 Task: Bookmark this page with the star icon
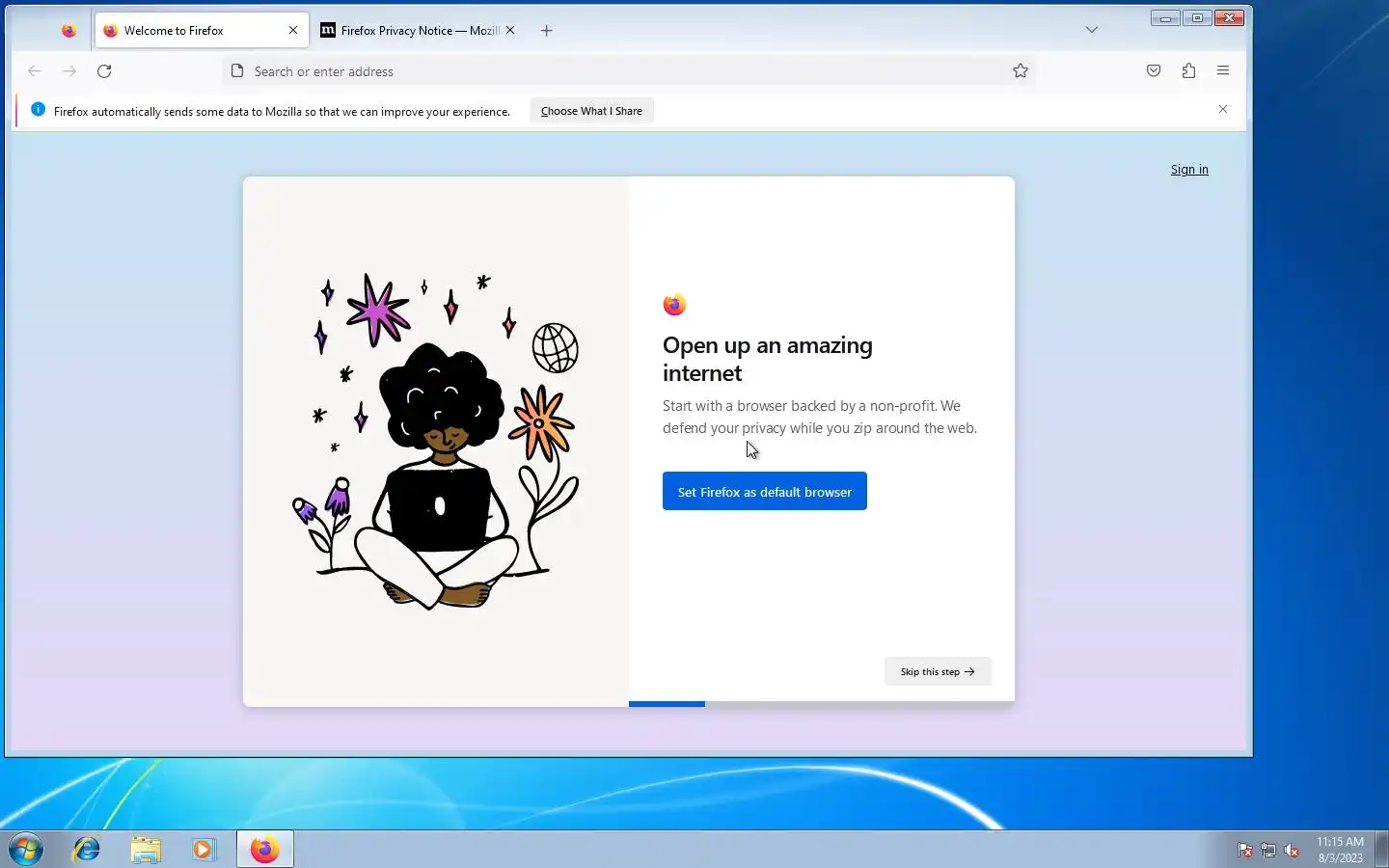1021,70
